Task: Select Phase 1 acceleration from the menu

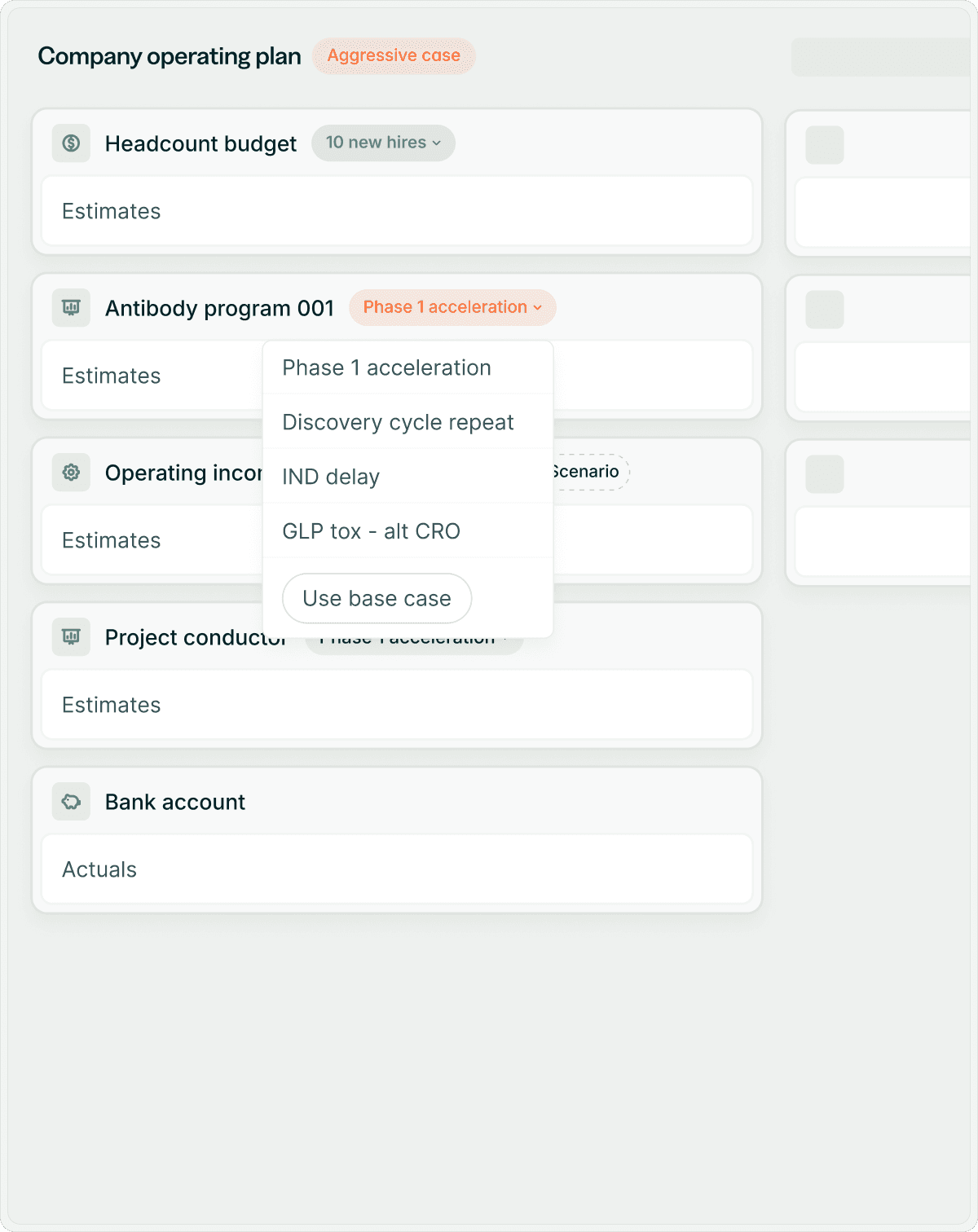Action: (x=386, y=367)
